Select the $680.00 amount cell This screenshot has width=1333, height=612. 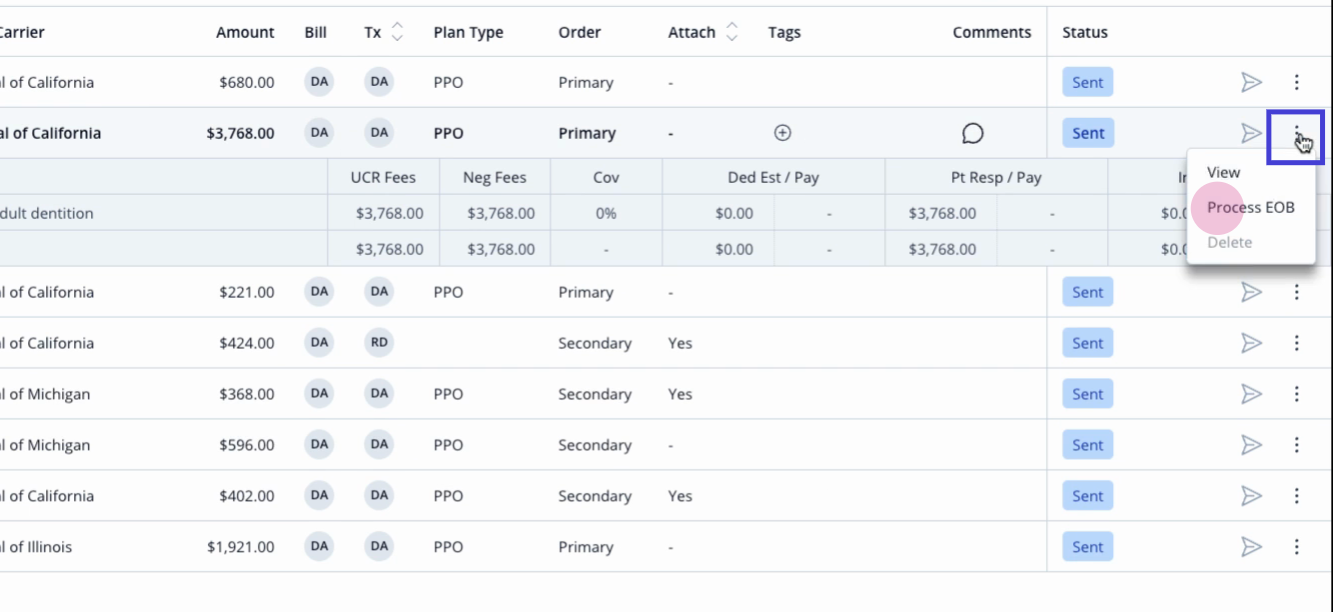tap(247, 82)
